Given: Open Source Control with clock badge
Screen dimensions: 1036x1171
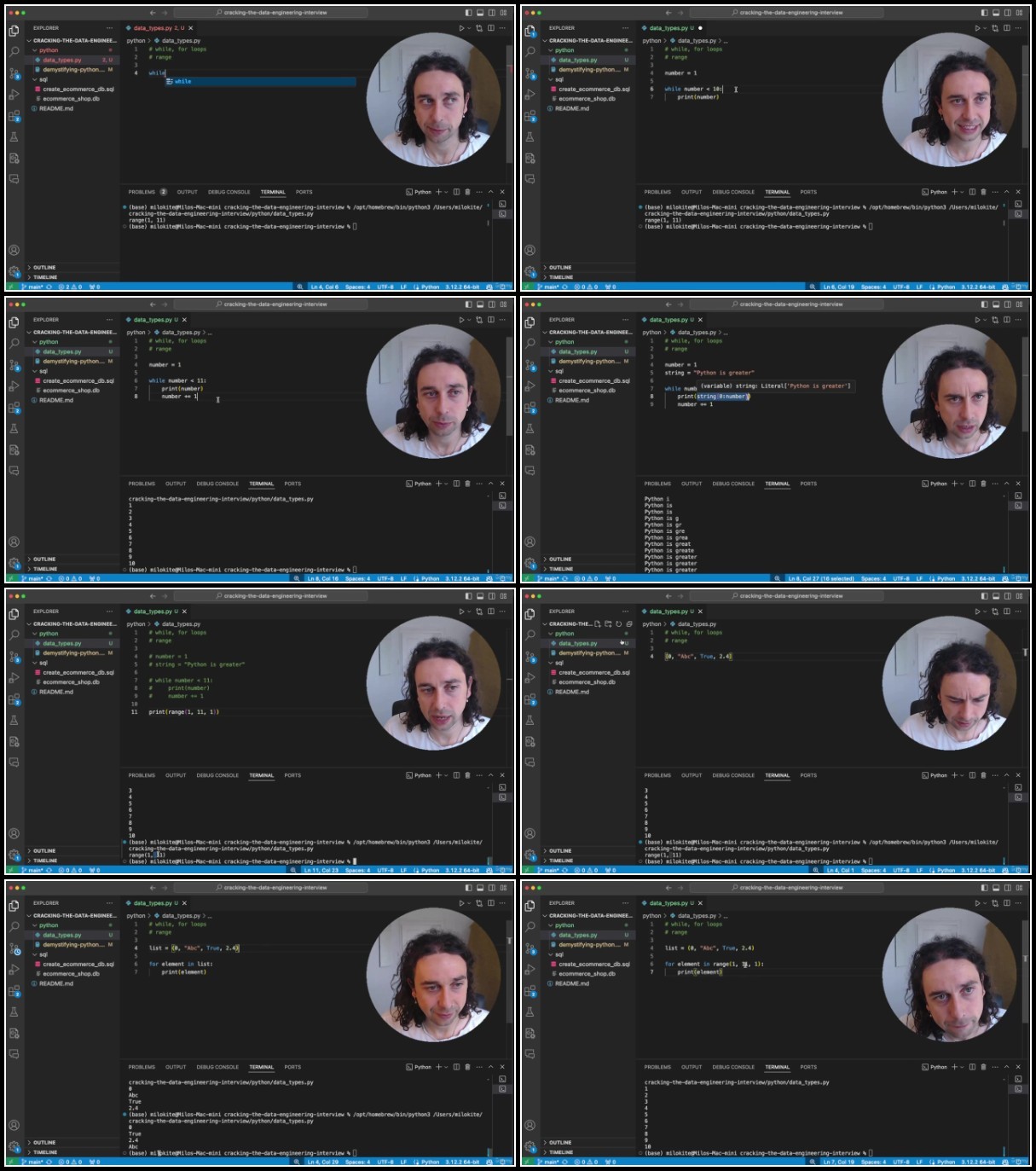Looking at the screenshot, I should tap(14, 948).
